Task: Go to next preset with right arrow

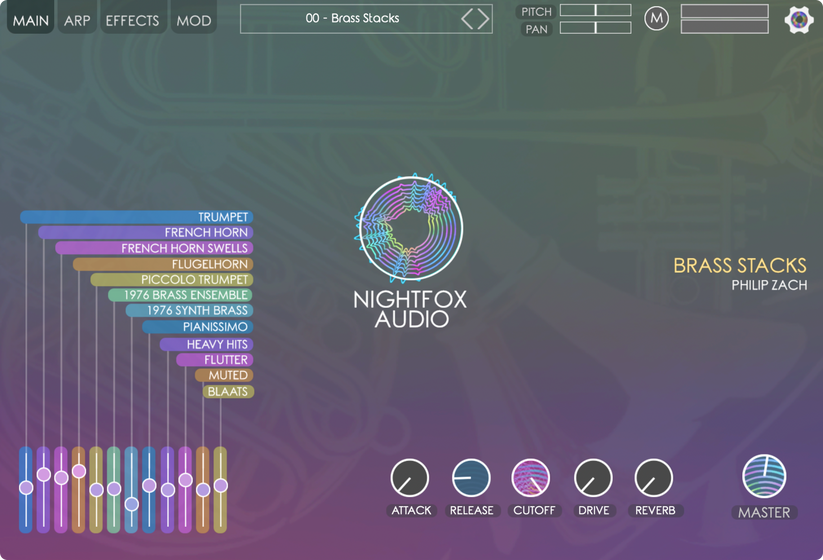Action: (484, 19)
